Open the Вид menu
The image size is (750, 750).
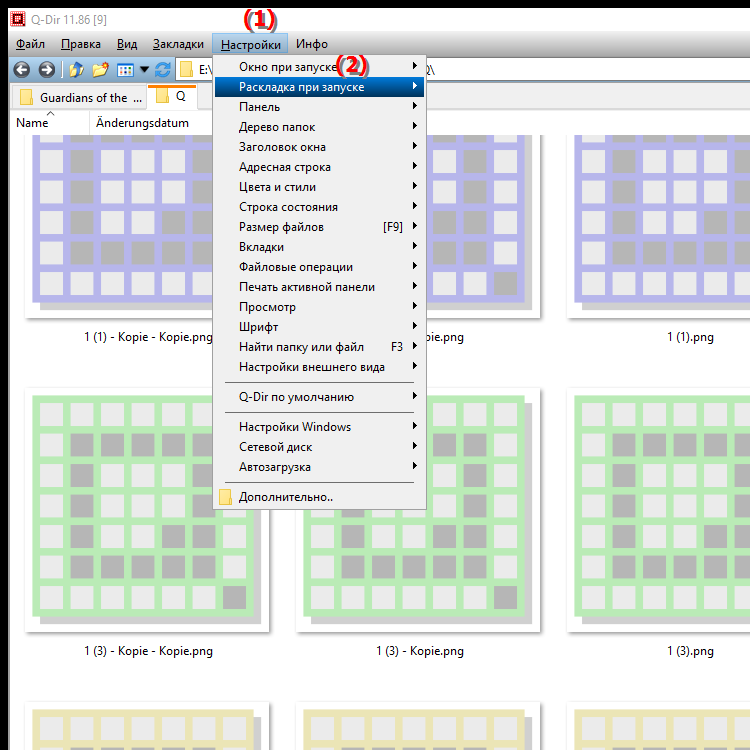click(x=127, y=44)
